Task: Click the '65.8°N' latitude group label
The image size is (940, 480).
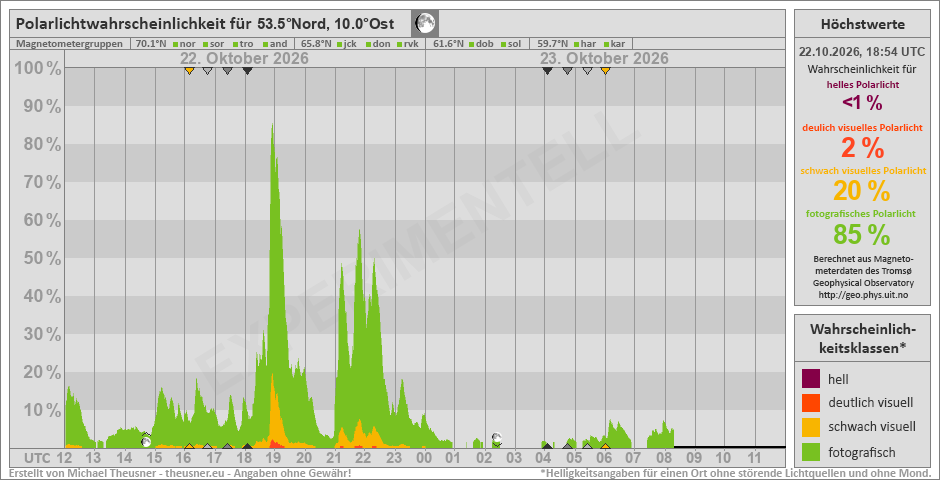Action: tap(315, 44)
